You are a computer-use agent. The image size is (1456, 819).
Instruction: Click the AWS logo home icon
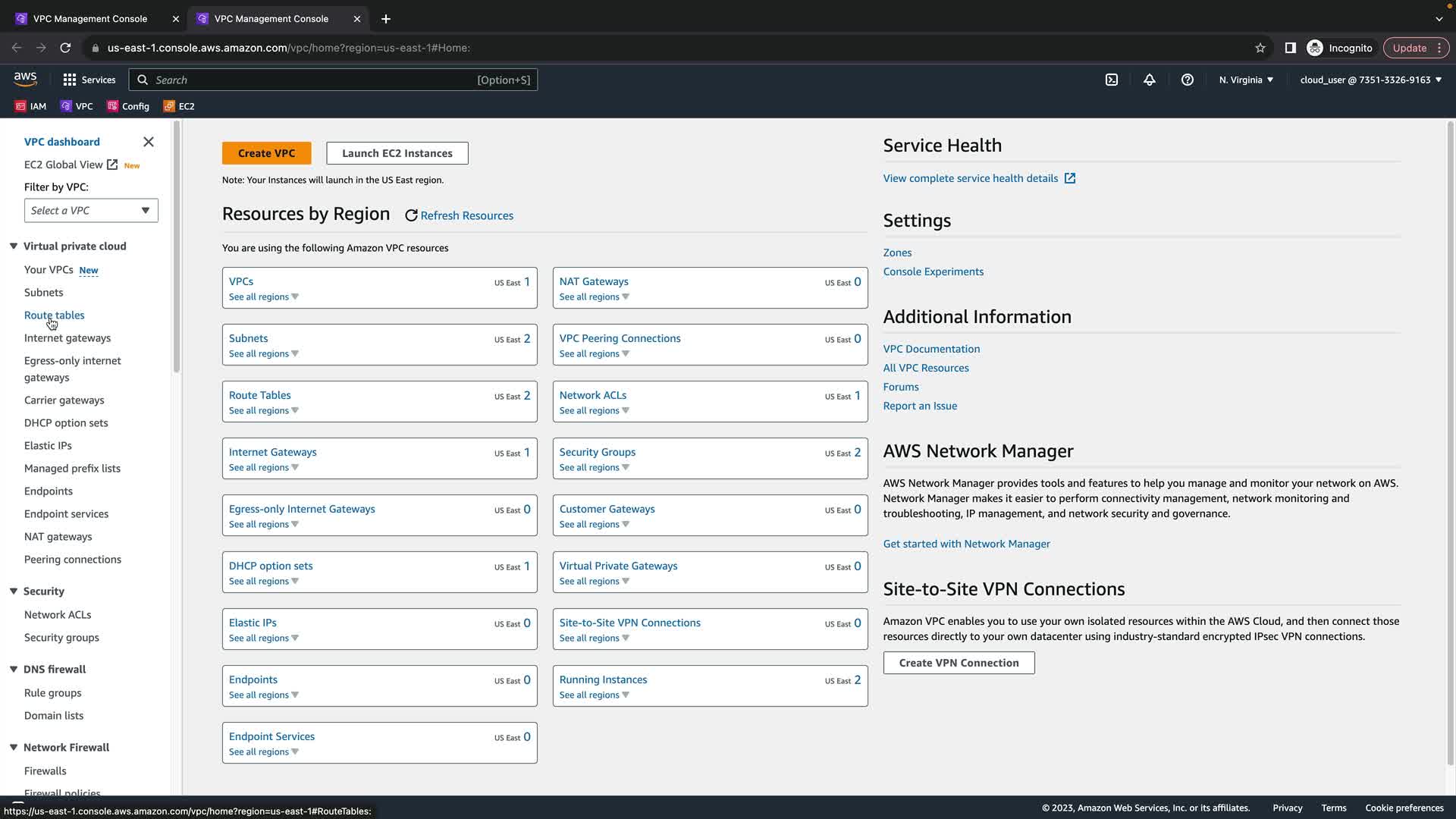point(25,79)
